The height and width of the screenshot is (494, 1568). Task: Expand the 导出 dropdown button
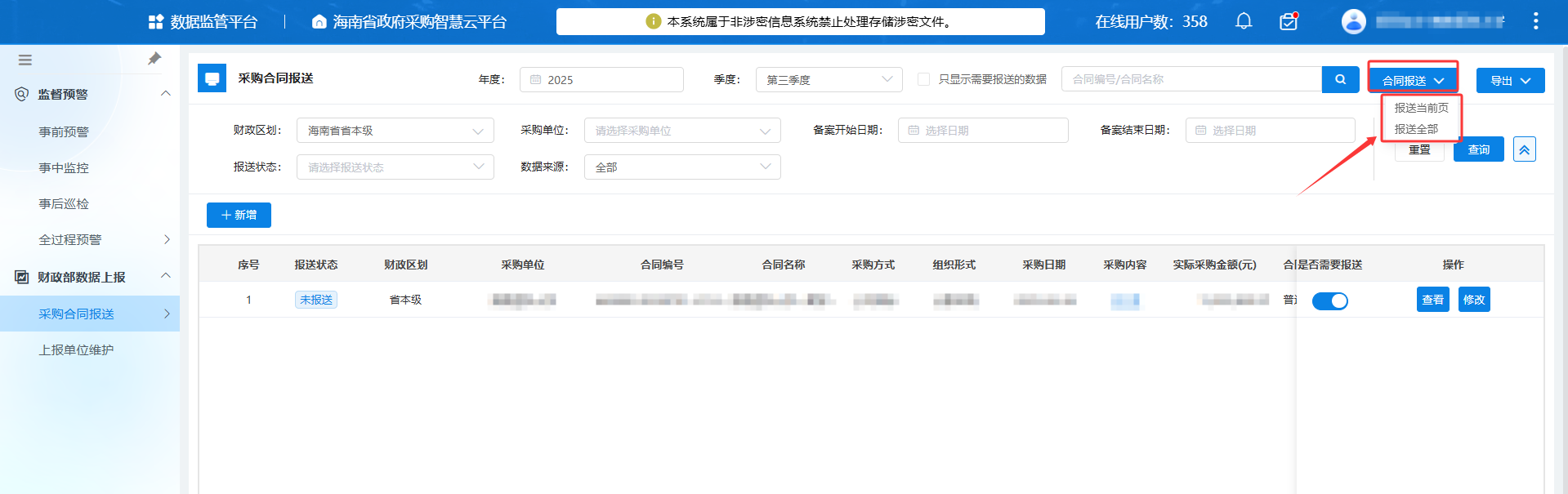1509,81
